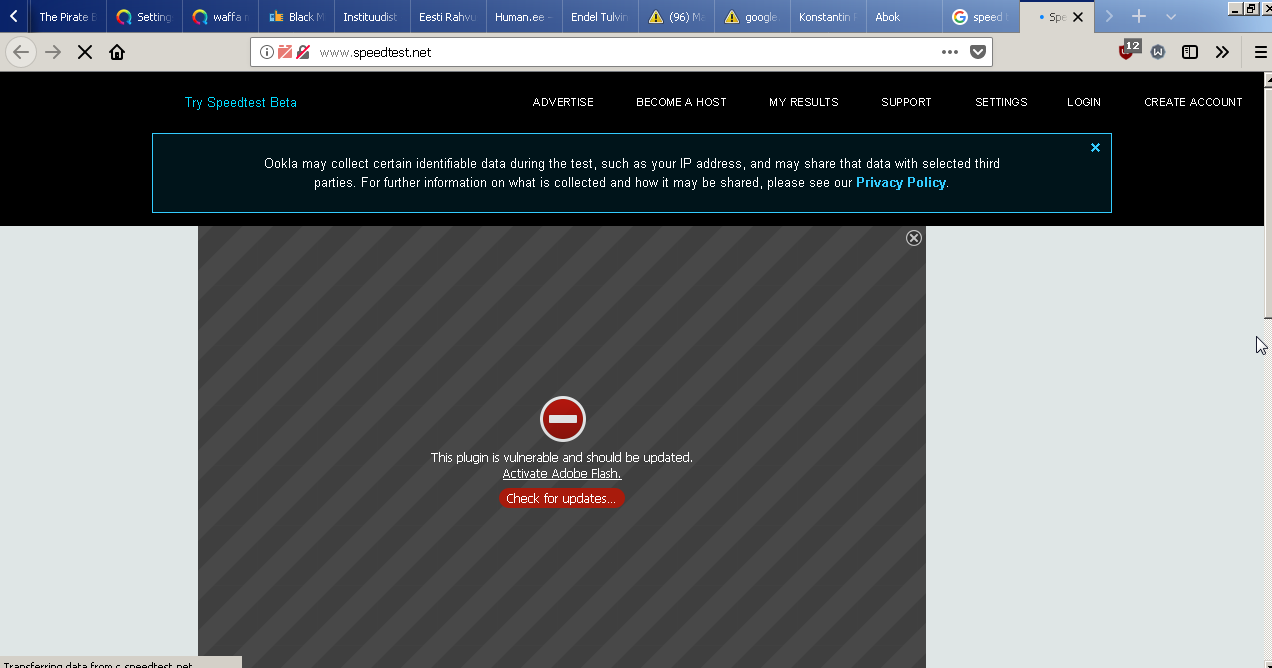This screenshot has height=668, width=1272.
Task: Switch to the waffa tab
Action: coord(220,17)
